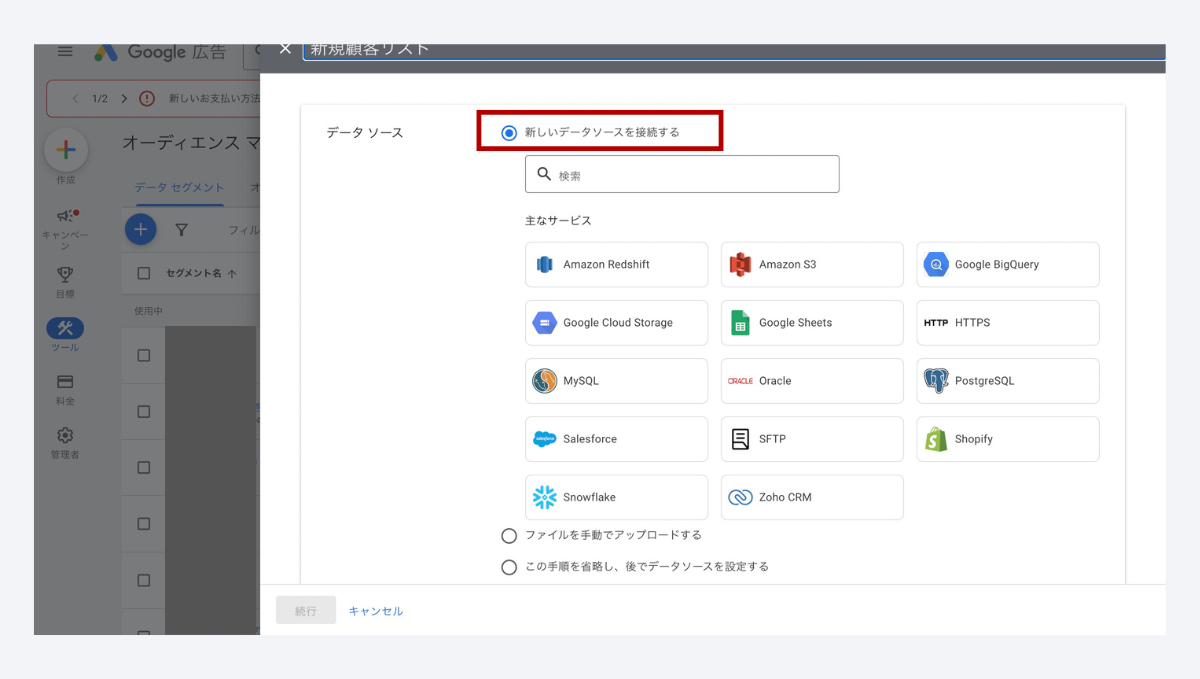1200x679 pixels.
Task: Choose the HTTPS data source
Action: point(1008,323)
